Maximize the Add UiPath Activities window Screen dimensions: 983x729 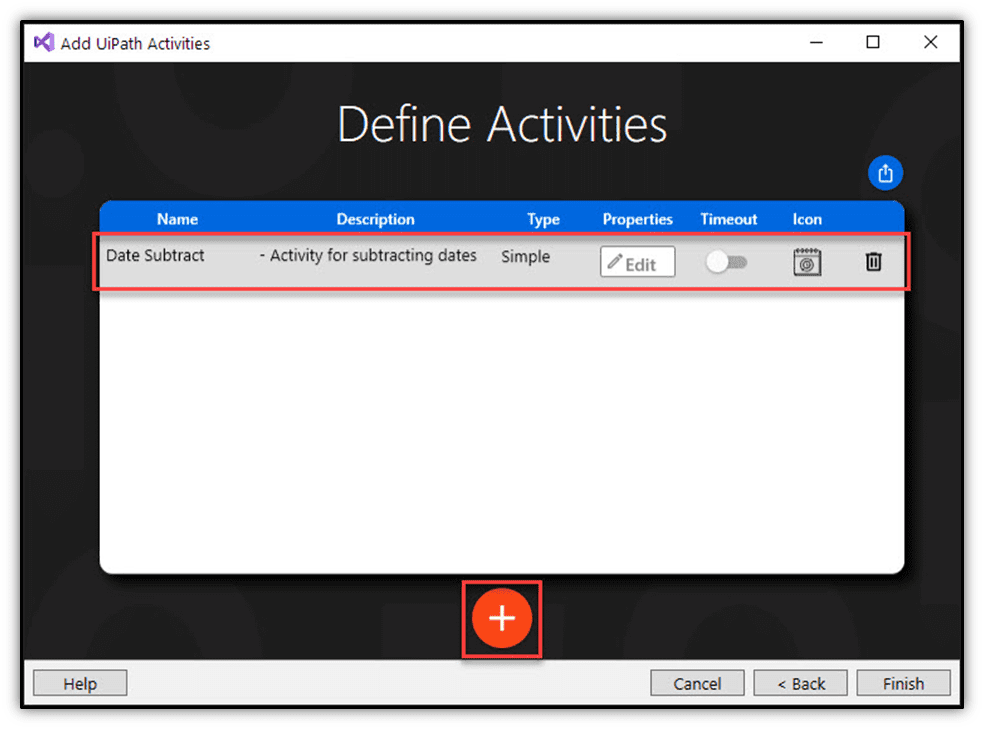point(873,42)
